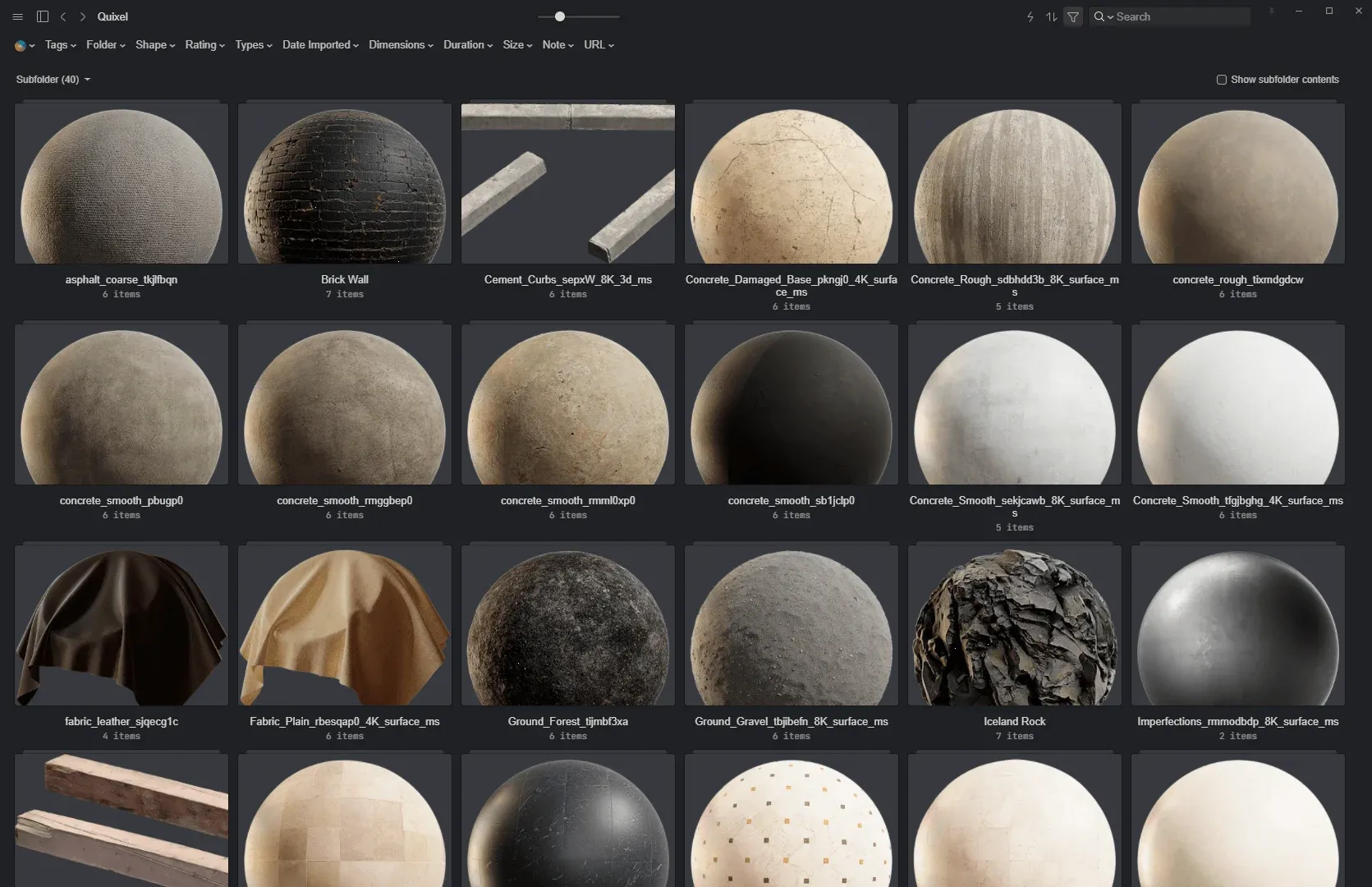The image size is (1372, 887).
Task: Click the Concrete_Smooth_tfgjbghg_4K_surface_ms name
Action: 1238,501
